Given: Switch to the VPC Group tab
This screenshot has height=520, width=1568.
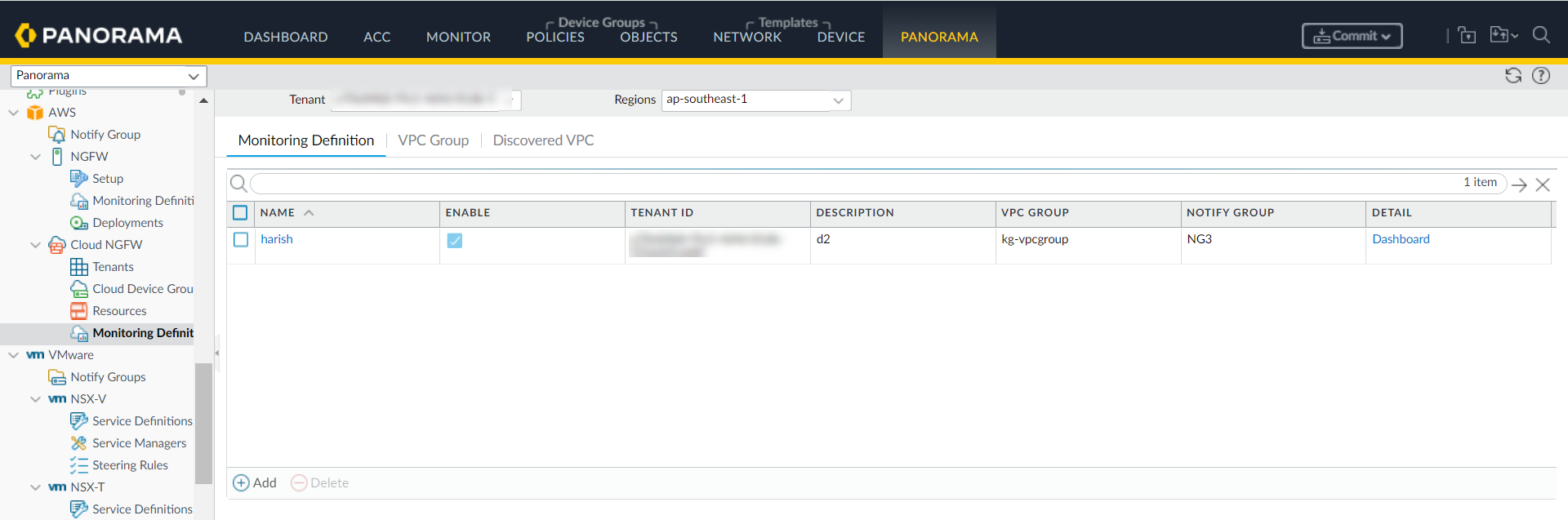Looking at the screenshot, I should tap(433, 140).
